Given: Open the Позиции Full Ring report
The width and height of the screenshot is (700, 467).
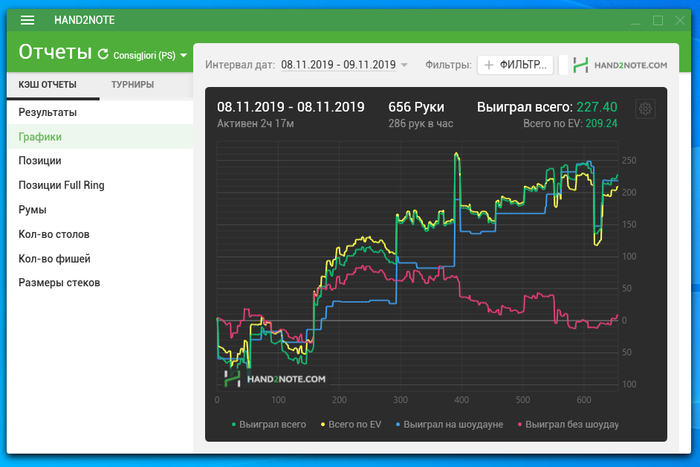Looking at the screenshot, I should pos(100,185).
